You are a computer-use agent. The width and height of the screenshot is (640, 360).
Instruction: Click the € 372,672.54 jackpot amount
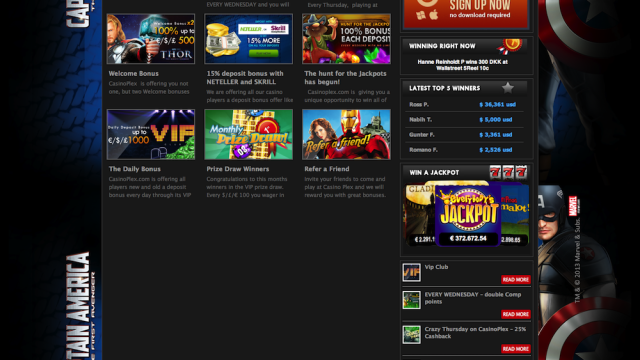pos(468,238)
